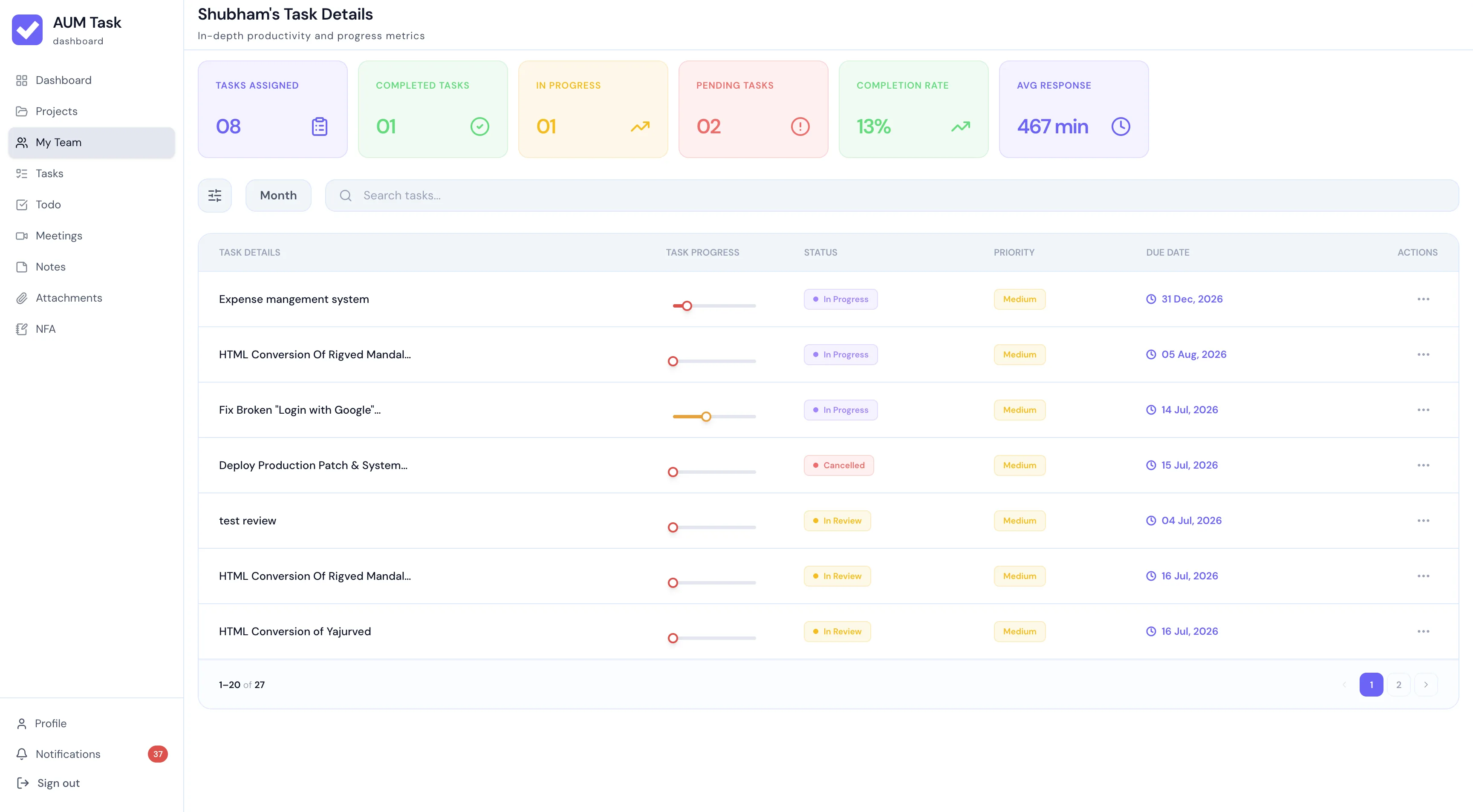Click the 31 Dec, 2026 due date
Screen dimensions: 1473x812
coord(1184,299)
